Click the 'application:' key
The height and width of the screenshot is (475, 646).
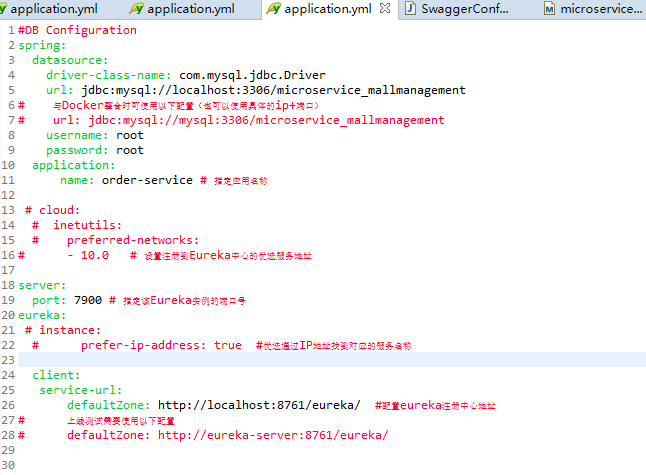pos(74,165)
